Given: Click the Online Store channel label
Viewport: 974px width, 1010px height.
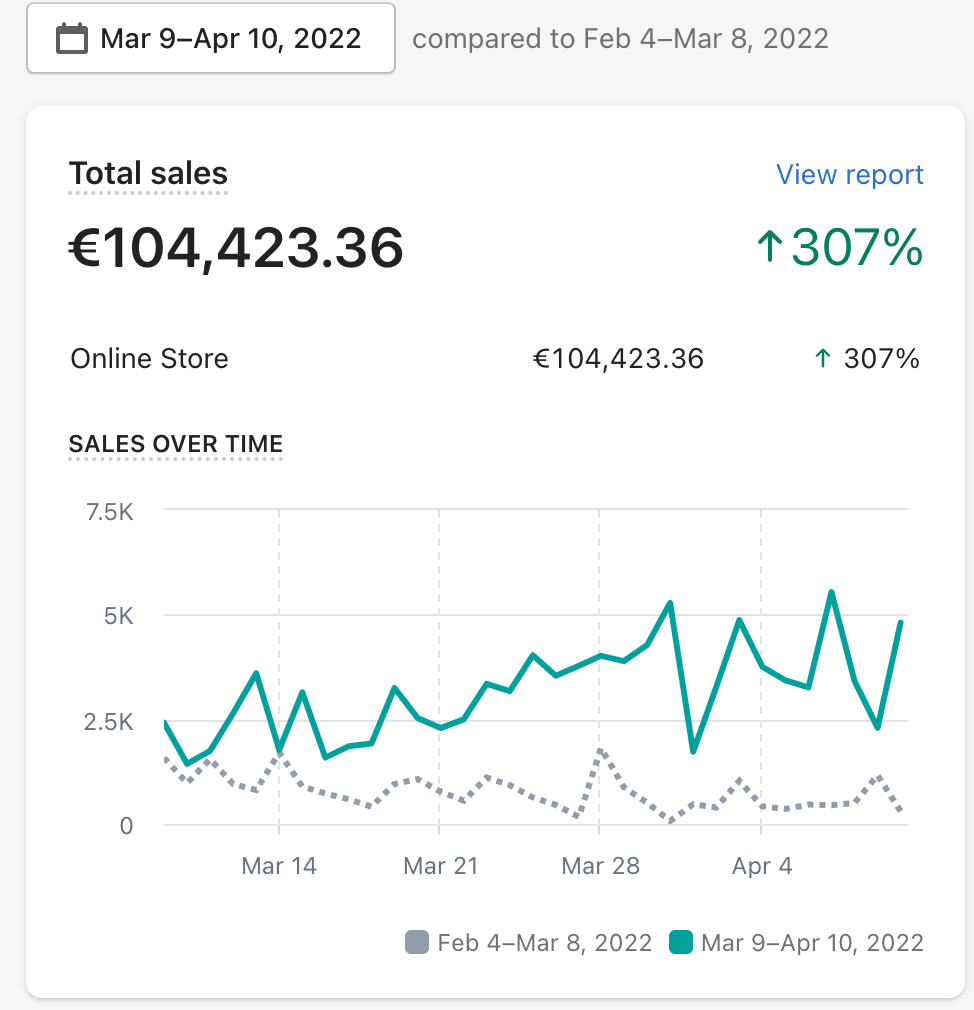Looking at the screenshot, I should tap(150, 359).
